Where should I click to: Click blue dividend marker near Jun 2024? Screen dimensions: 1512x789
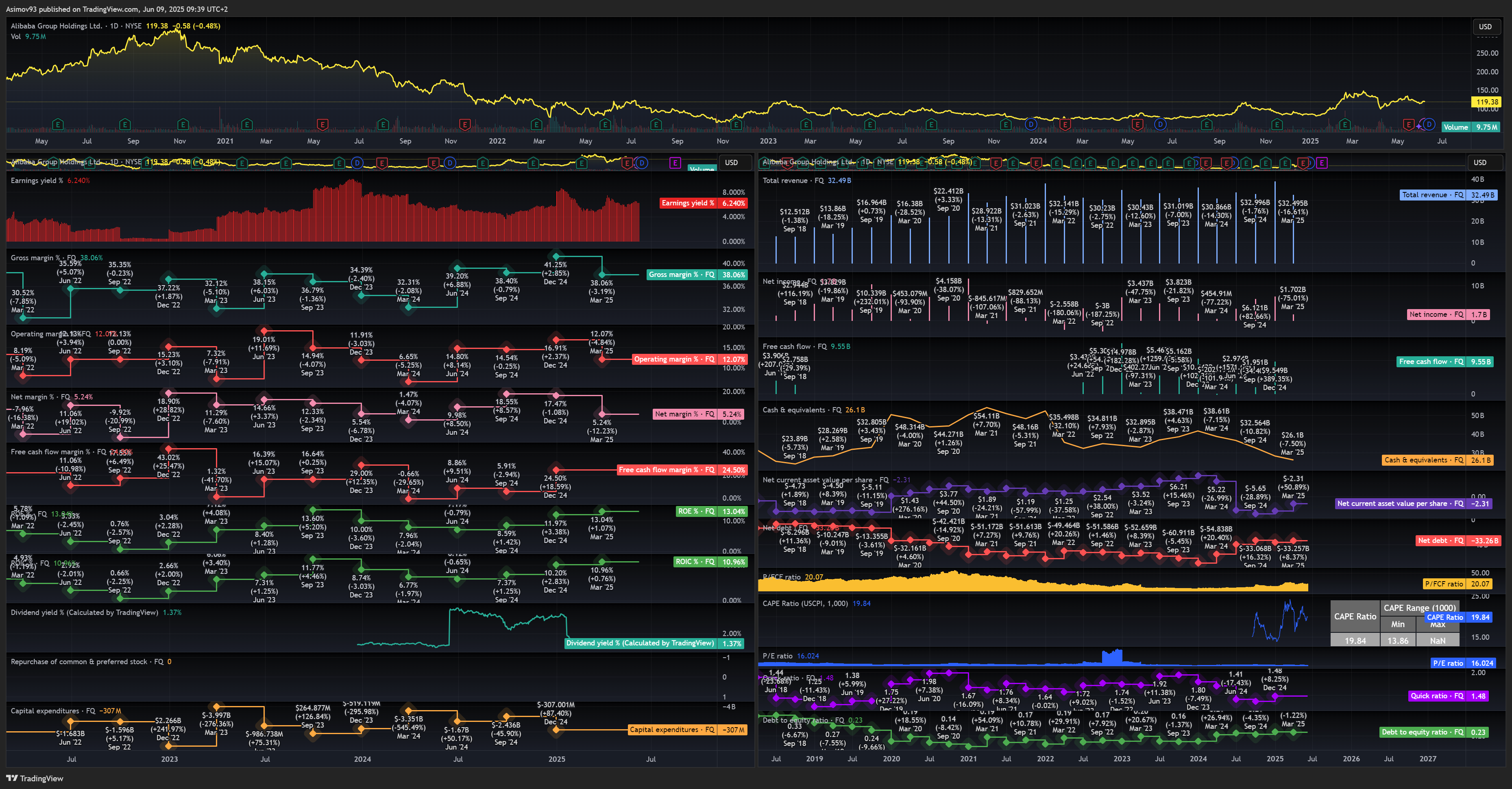click(x=1160, y=124)
